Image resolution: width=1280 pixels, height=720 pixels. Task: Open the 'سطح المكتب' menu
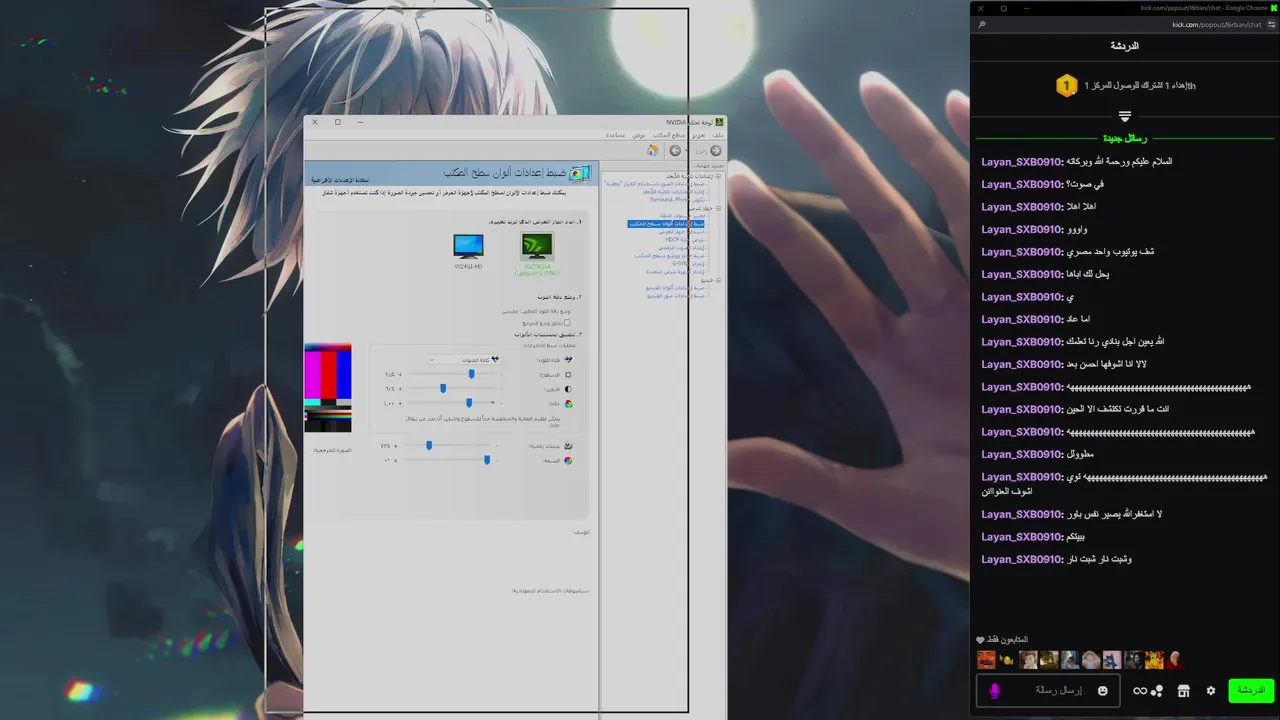669,135
